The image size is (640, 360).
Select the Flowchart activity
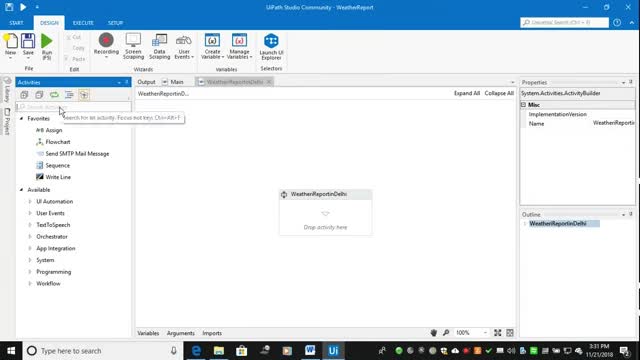(53, 142)
